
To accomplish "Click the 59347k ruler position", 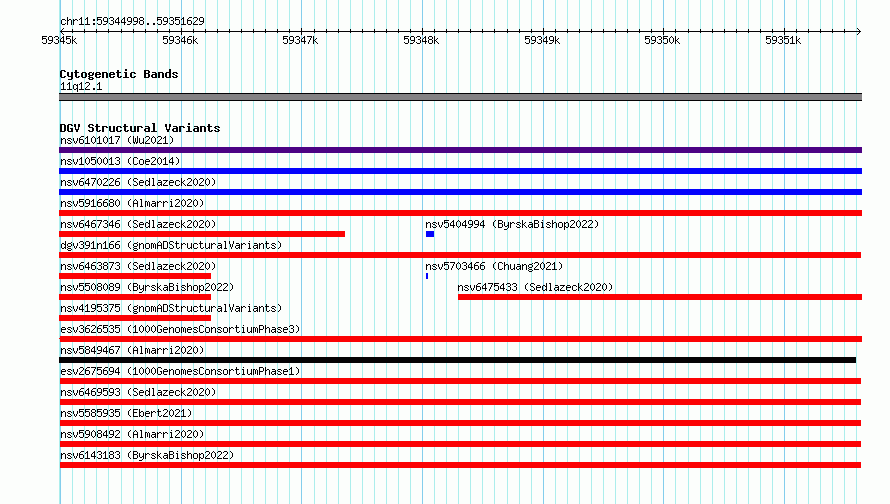I will [x=300, y=40].
